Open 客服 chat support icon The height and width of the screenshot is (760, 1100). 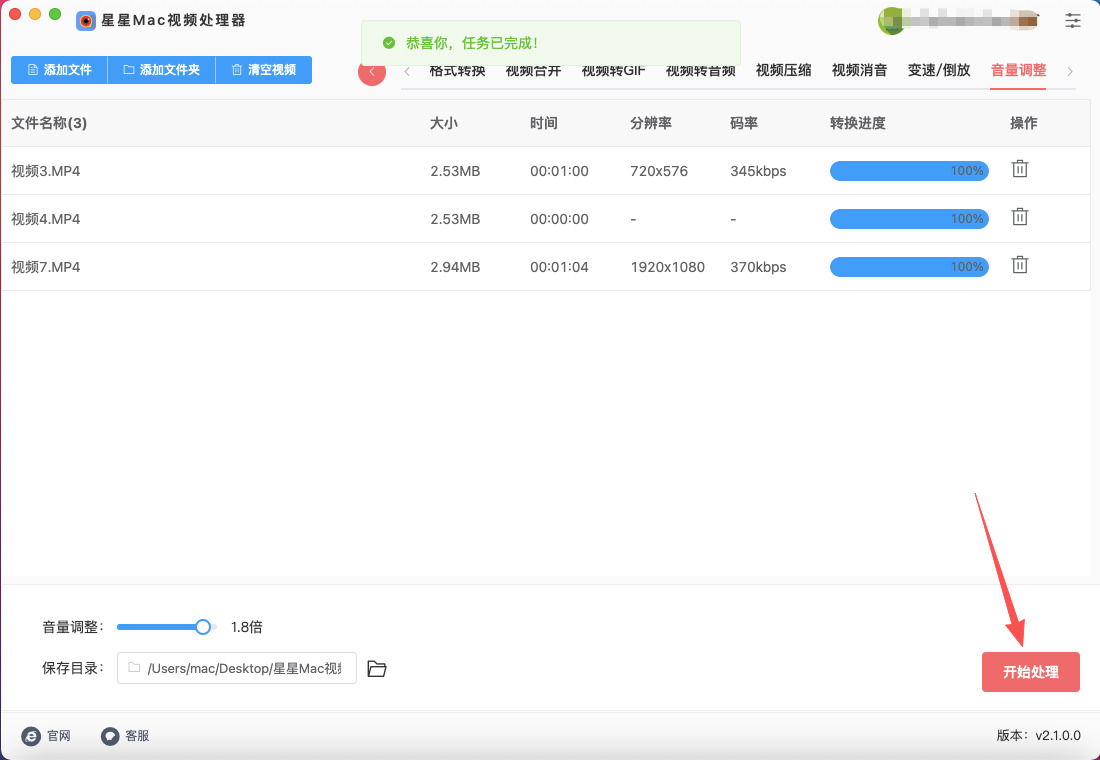111,736
